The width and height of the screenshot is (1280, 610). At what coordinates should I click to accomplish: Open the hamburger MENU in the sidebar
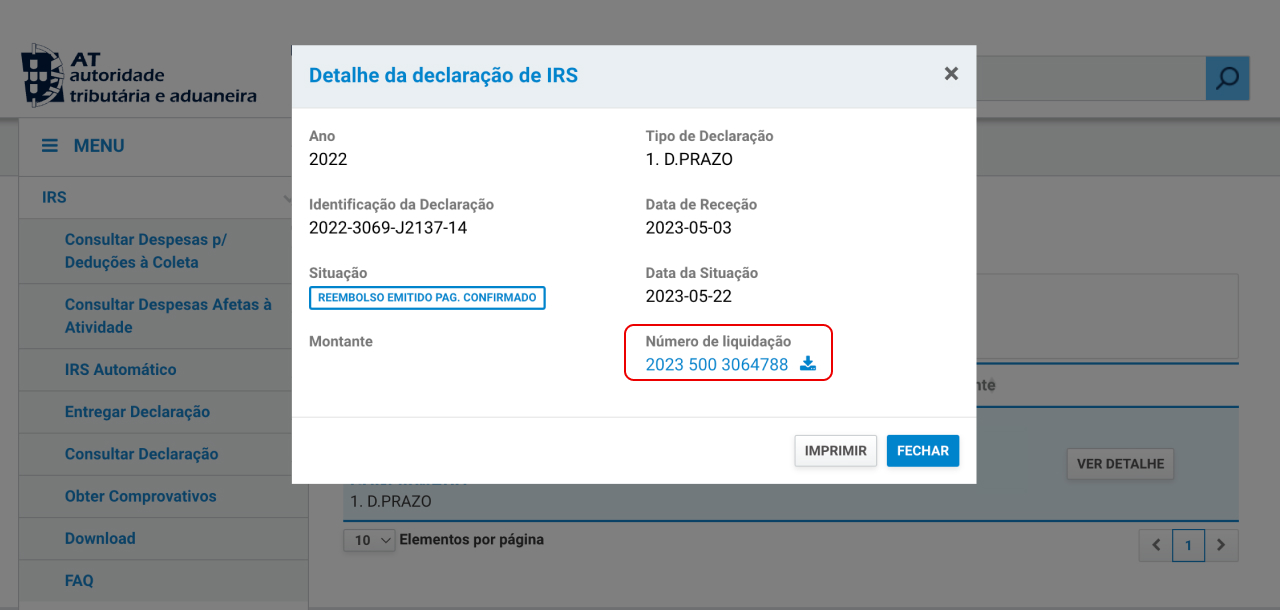pyautogui.click(x=49, y=145)
